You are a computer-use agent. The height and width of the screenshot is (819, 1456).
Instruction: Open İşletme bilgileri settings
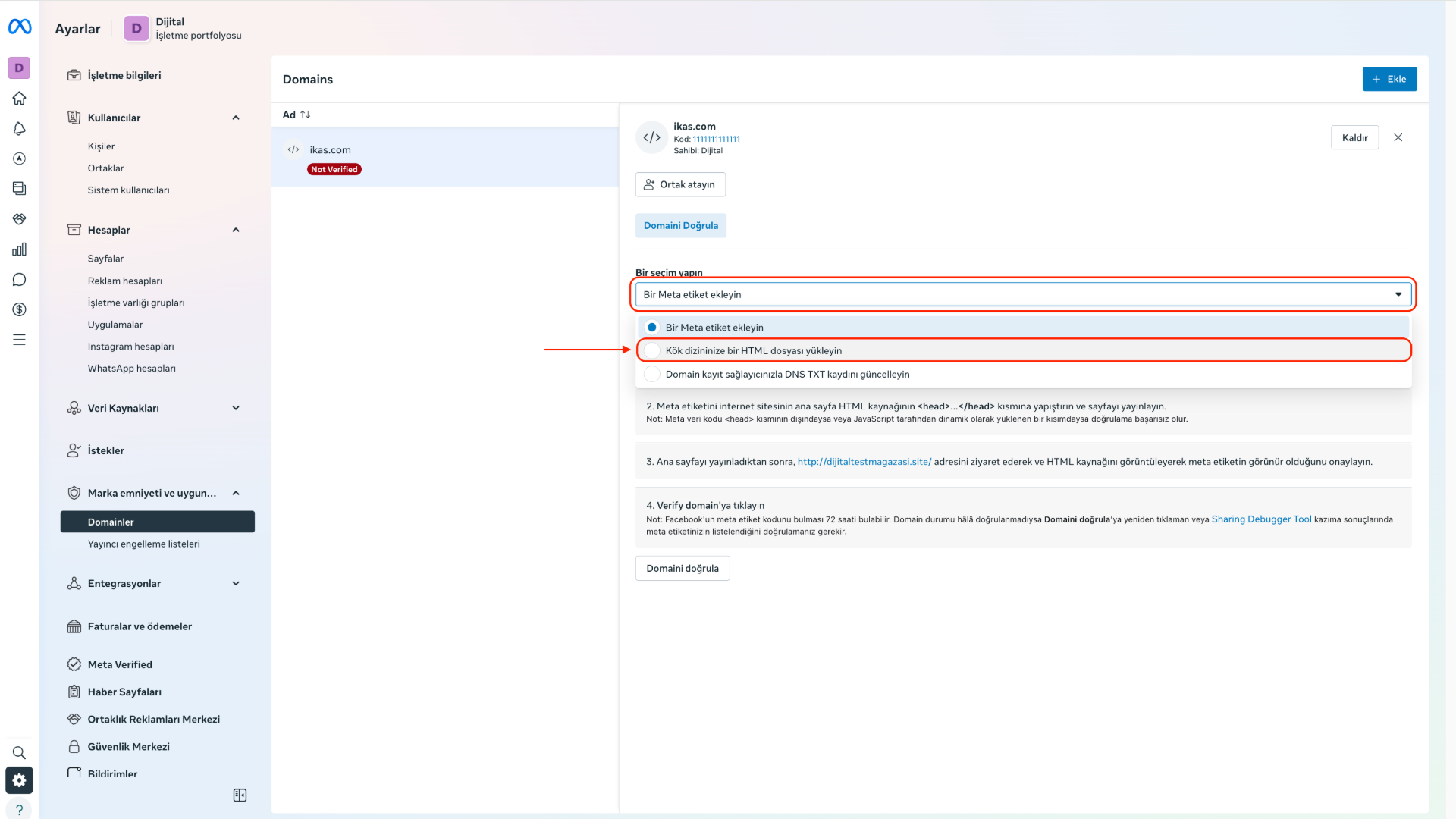(124, 75)
